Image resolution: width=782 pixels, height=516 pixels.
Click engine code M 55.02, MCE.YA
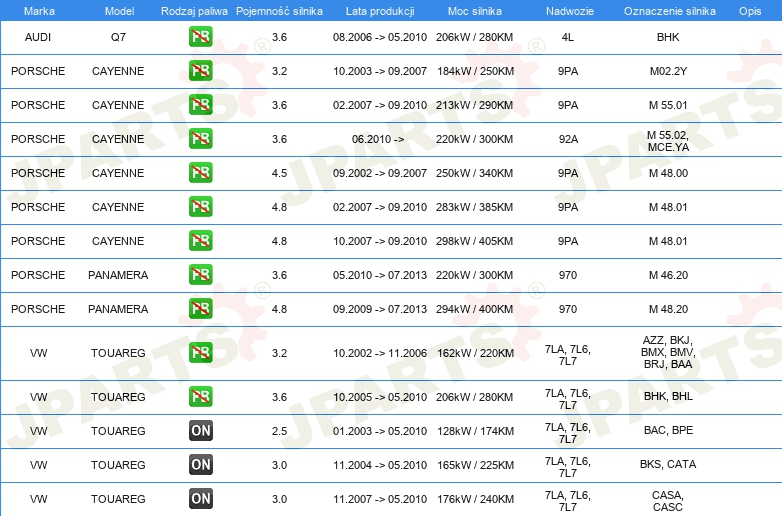point(668,141)
